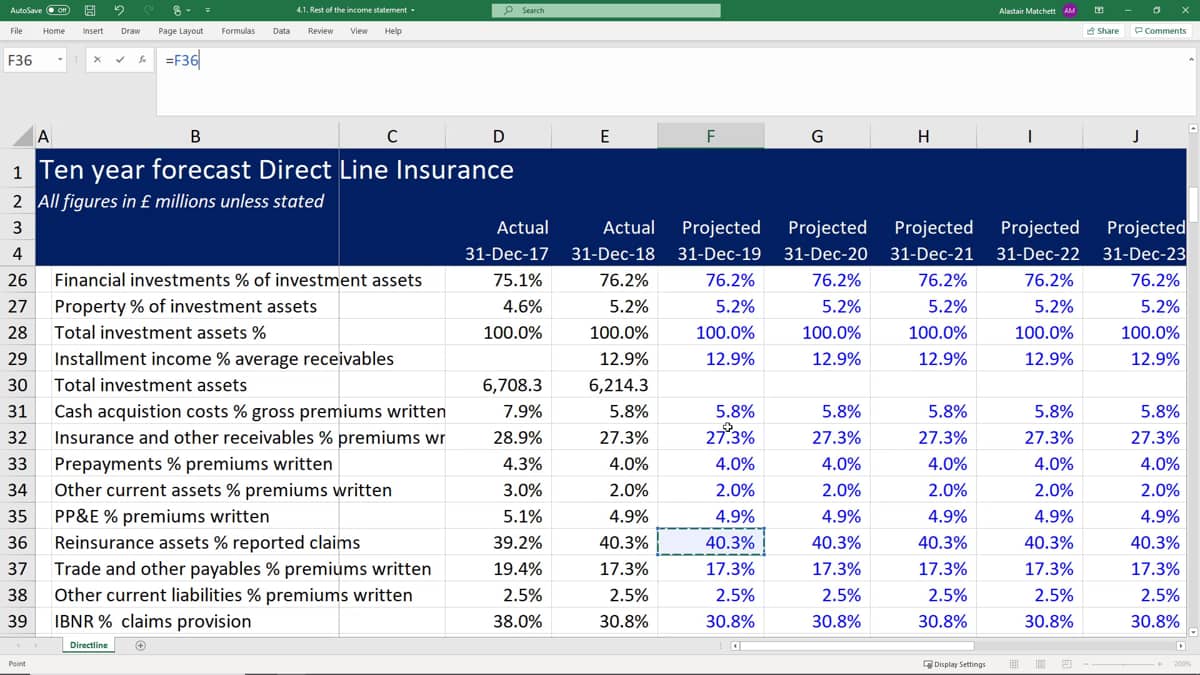Switch to the Formulas tab
Image resolution: width=1200 pixels, height=675 pixels.
tap(238, 31)
